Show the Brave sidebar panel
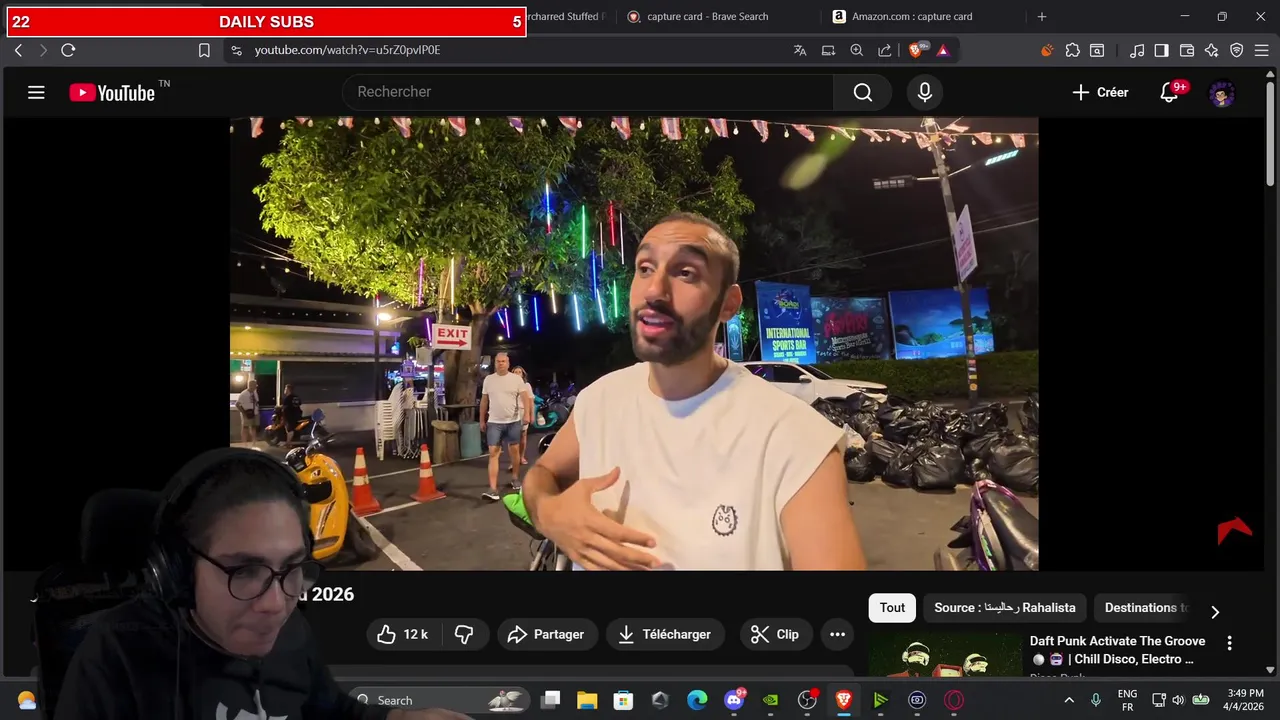The width and height of the screenshot is (1280, 720). coord(1161,50)
